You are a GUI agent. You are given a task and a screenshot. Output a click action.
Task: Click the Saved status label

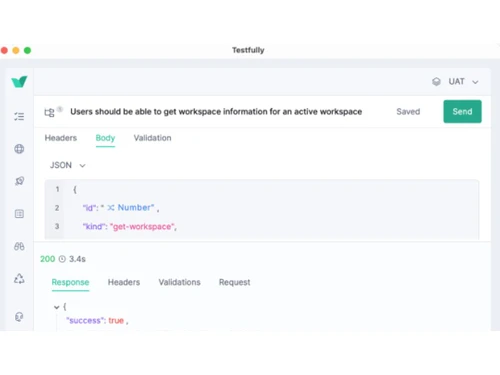coord(408,112)
